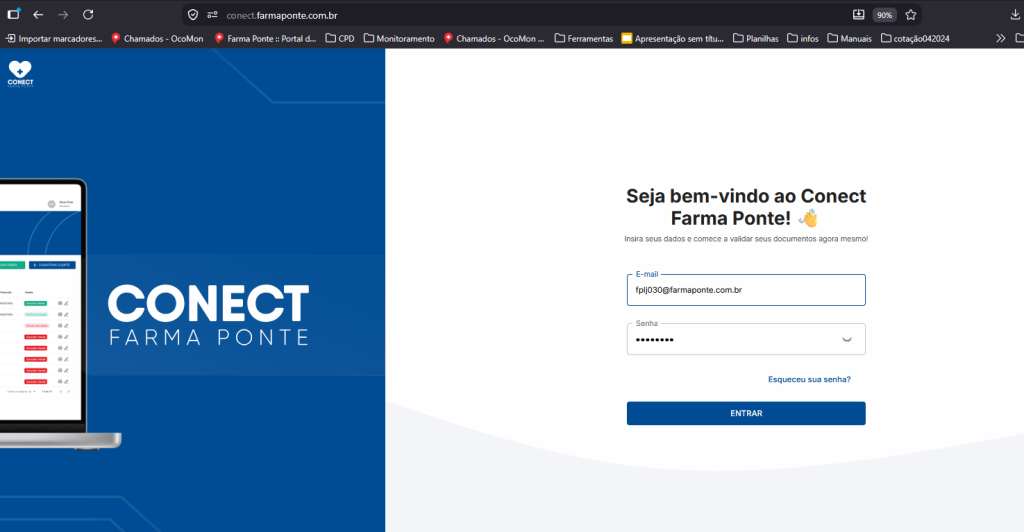This screenshot has width=1024, height=532.
Task: Click the install page icon in address bar
Action: pos(858,15)
